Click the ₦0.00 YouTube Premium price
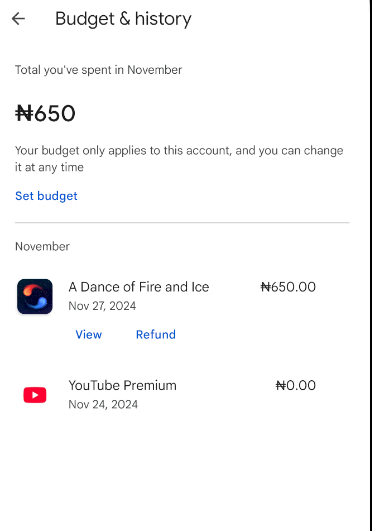This screenshot has height=531, width=372. point(296,385)
